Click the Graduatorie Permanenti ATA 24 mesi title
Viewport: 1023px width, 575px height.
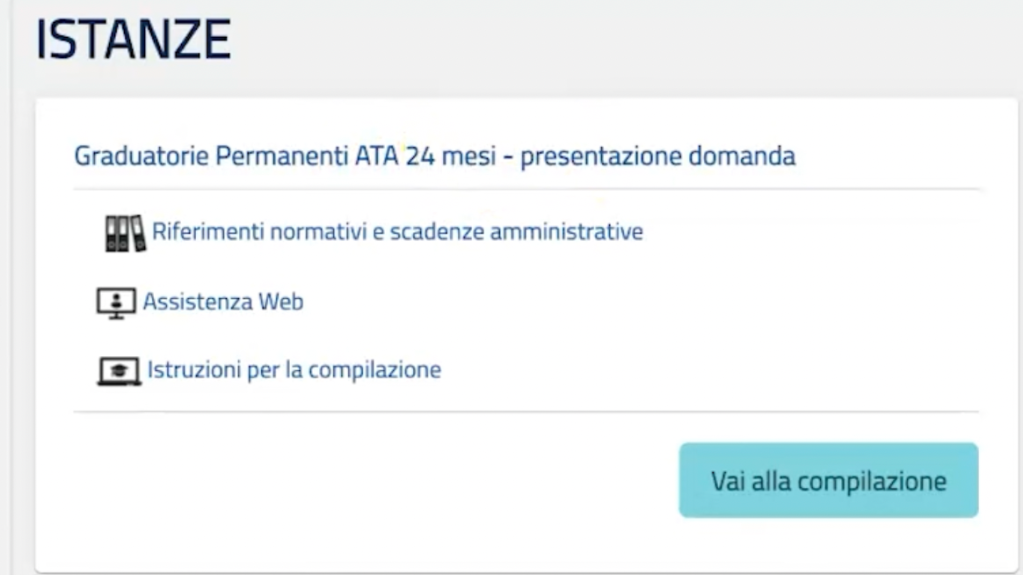click(434, 157)
